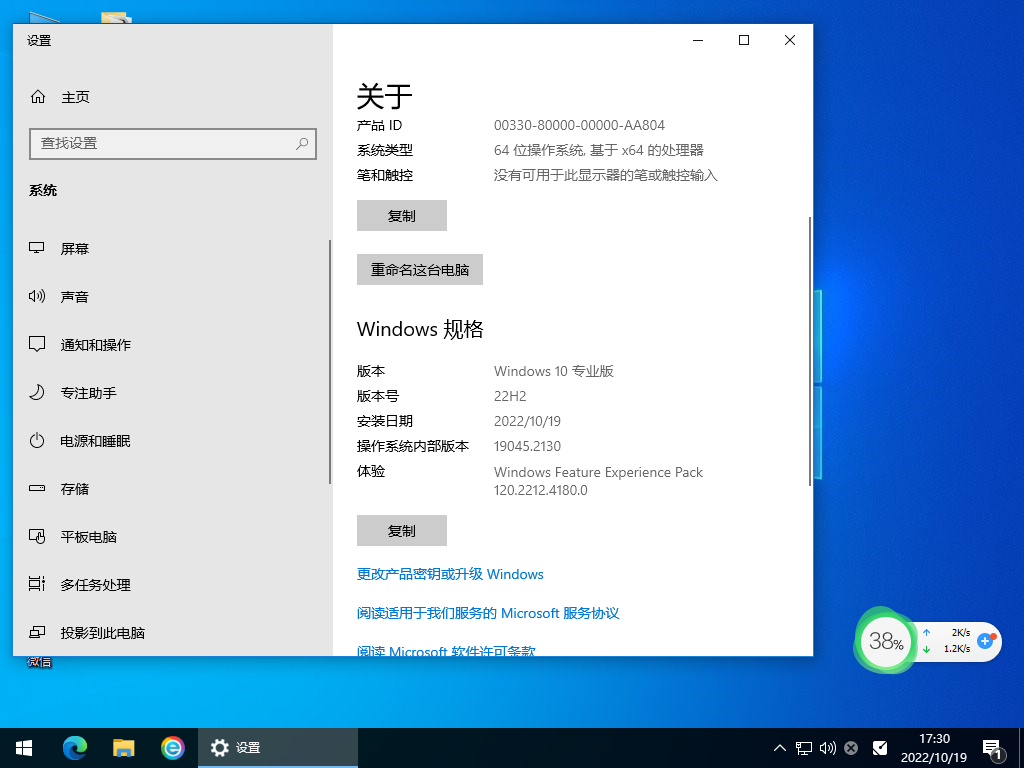Open the Start menu

coord(22,747)
